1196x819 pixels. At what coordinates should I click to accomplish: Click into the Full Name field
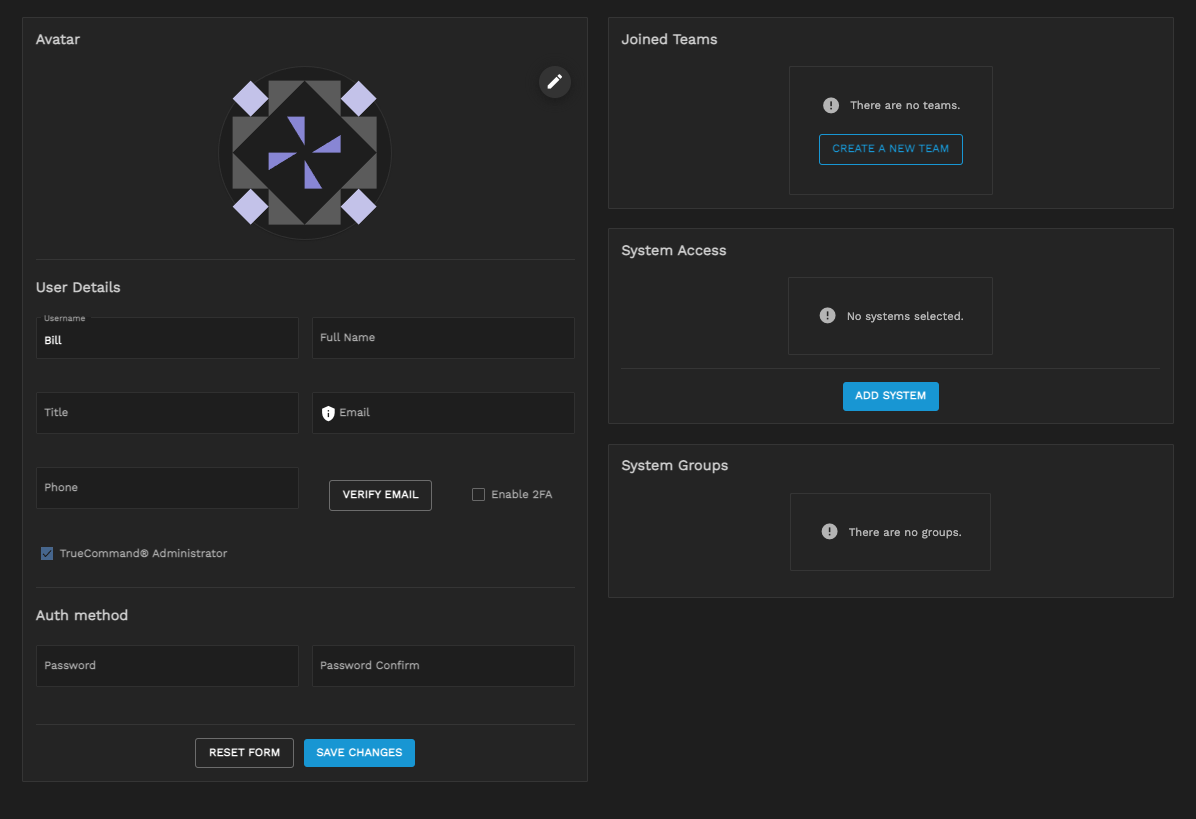point(443,338)
